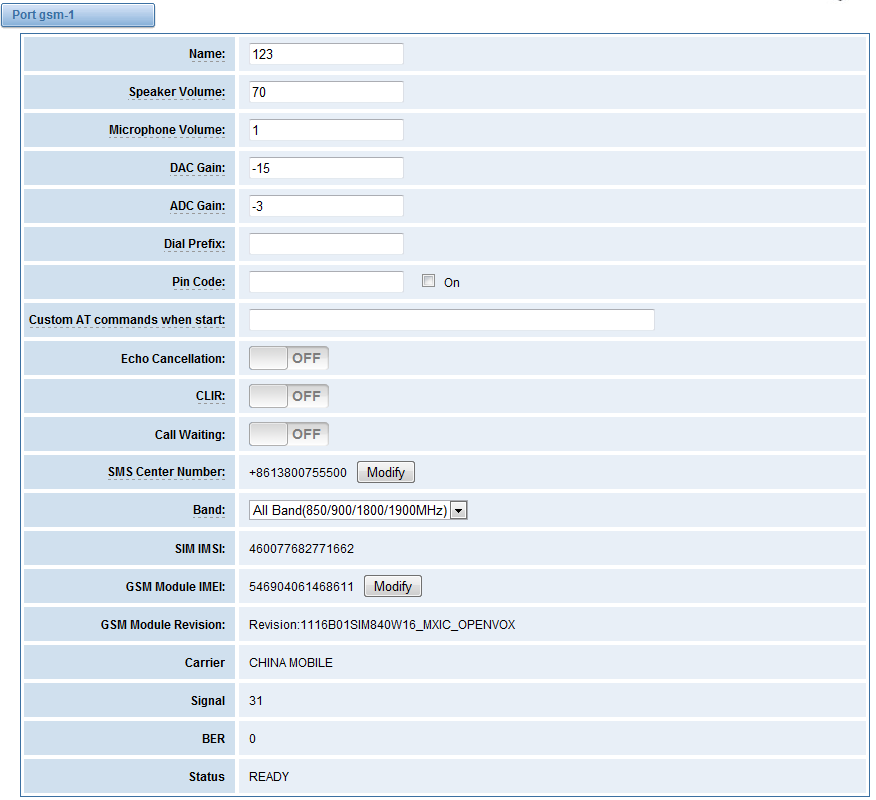This screenshot has width=876, height=800.
Task: Click the GSM Module Revision label
Action: coord(163,625)
